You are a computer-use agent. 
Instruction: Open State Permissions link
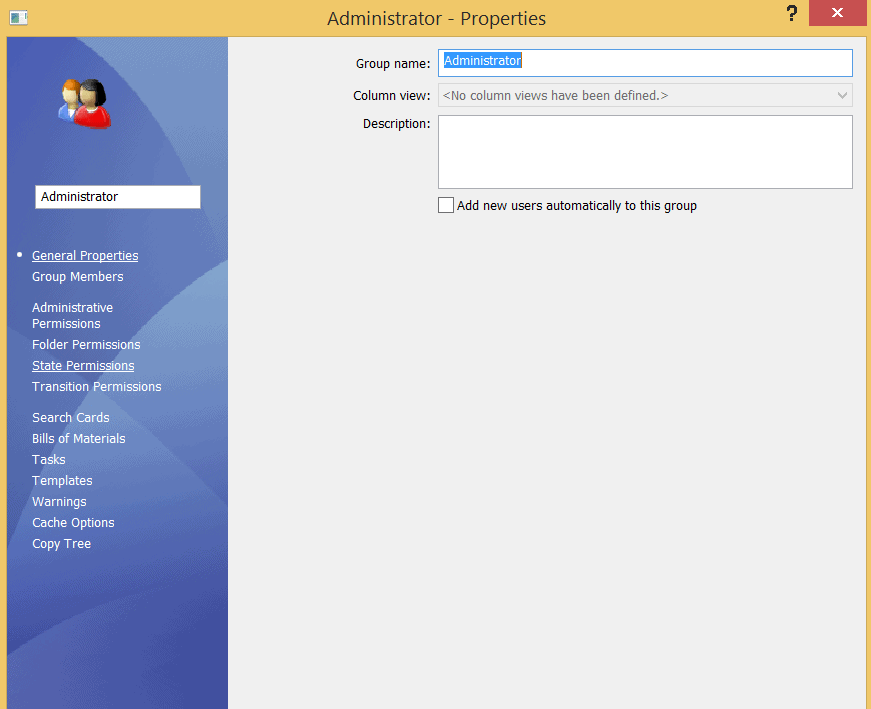point(83,366)
